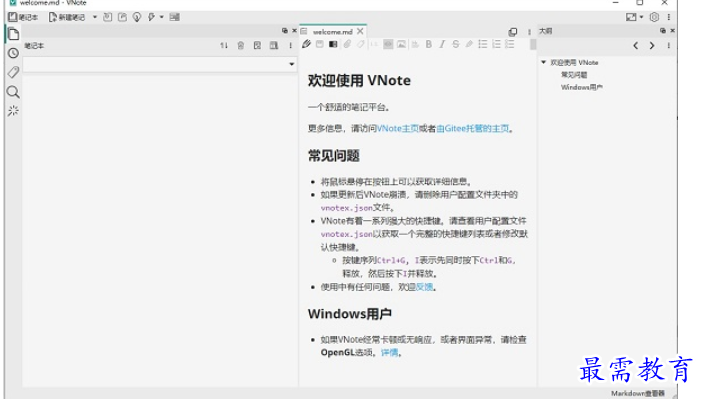701x401 pixels.
Task: Click the heading type icon in editor toolbar
Action: (x=415, y=44)
